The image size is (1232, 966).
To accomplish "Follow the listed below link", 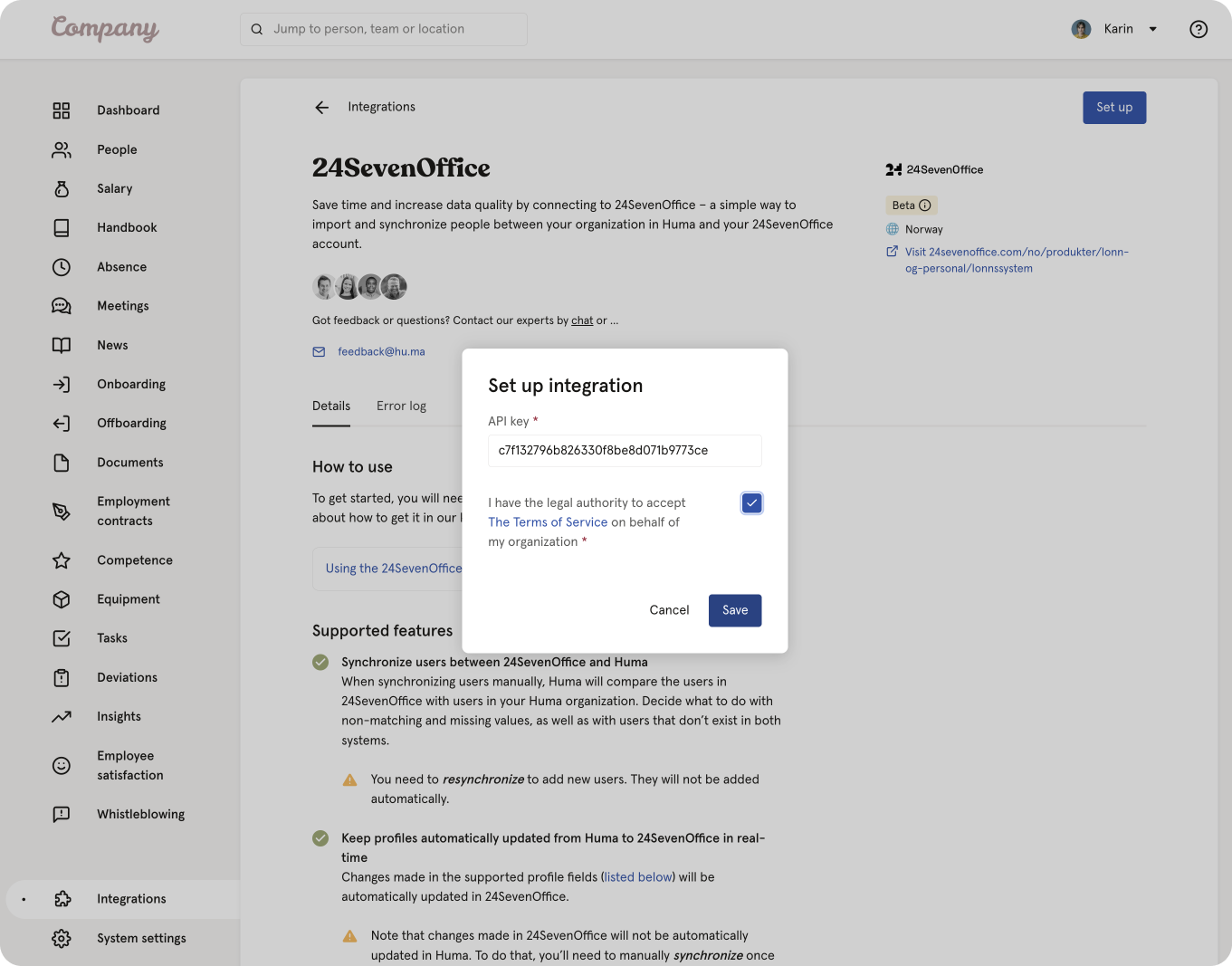I will (638, 877).
